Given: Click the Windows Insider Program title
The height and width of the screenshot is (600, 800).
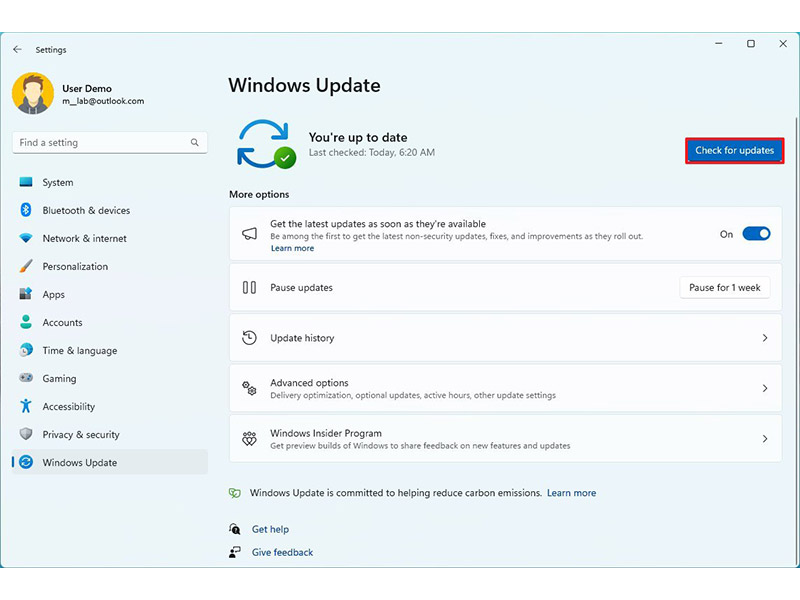Looking at the screenshot, I should (326, 433).
